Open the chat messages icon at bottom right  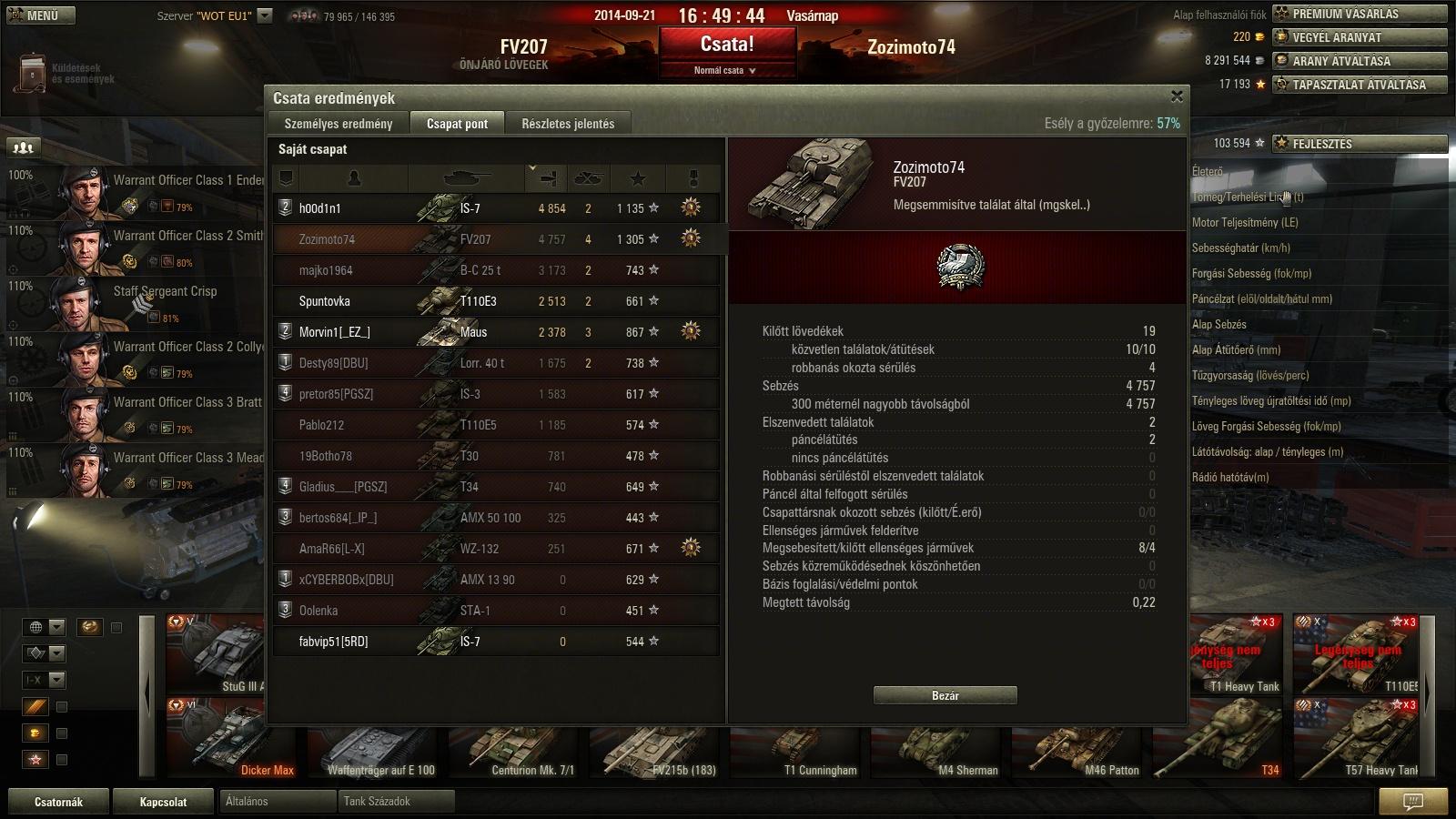1412,802
